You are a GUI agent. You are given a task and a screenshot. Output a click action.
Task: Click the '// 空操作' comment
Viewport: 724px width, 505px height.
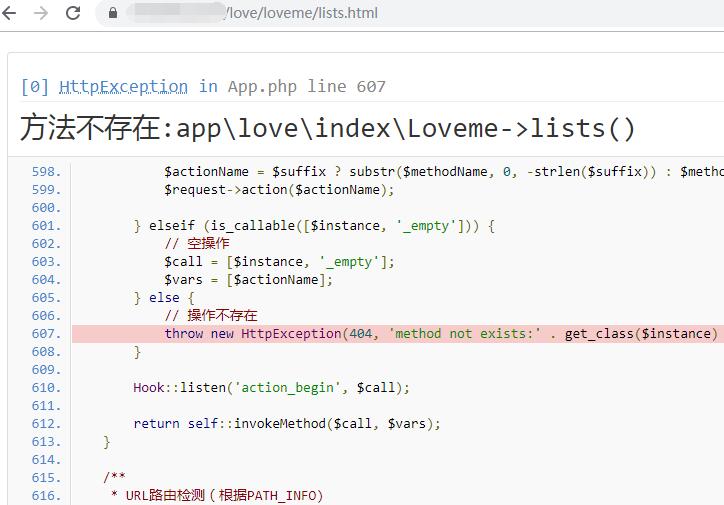pyautogui.click(x=197, y=244)
